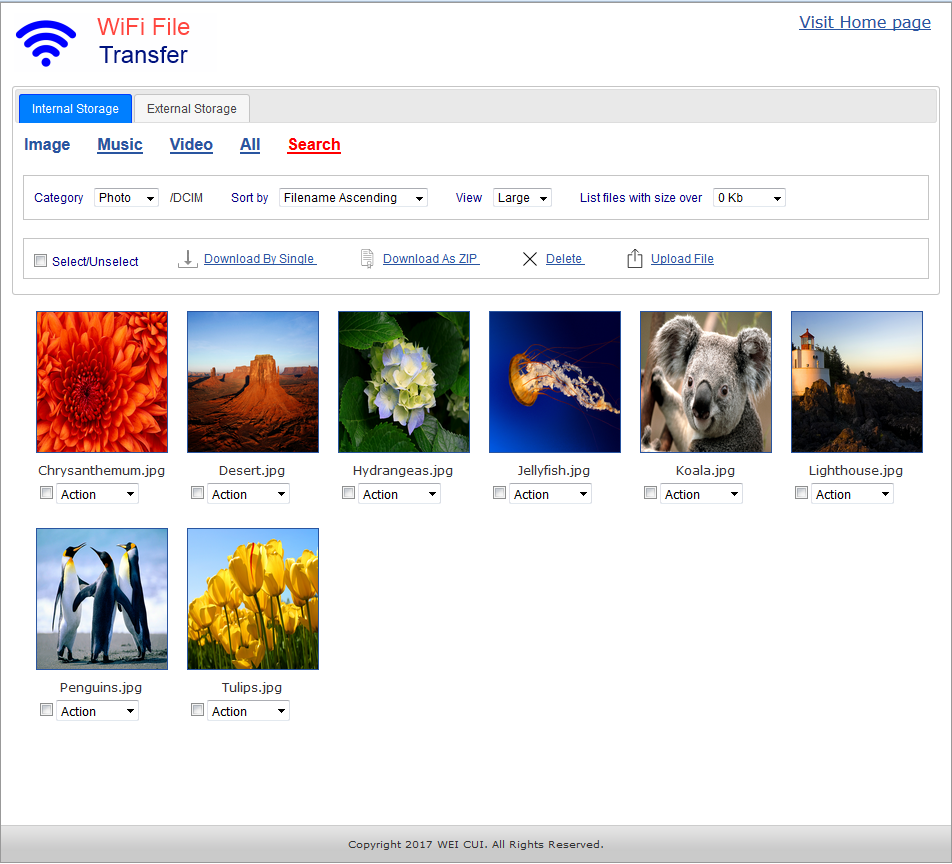Open the View Large size dropdown

[522, 198]
